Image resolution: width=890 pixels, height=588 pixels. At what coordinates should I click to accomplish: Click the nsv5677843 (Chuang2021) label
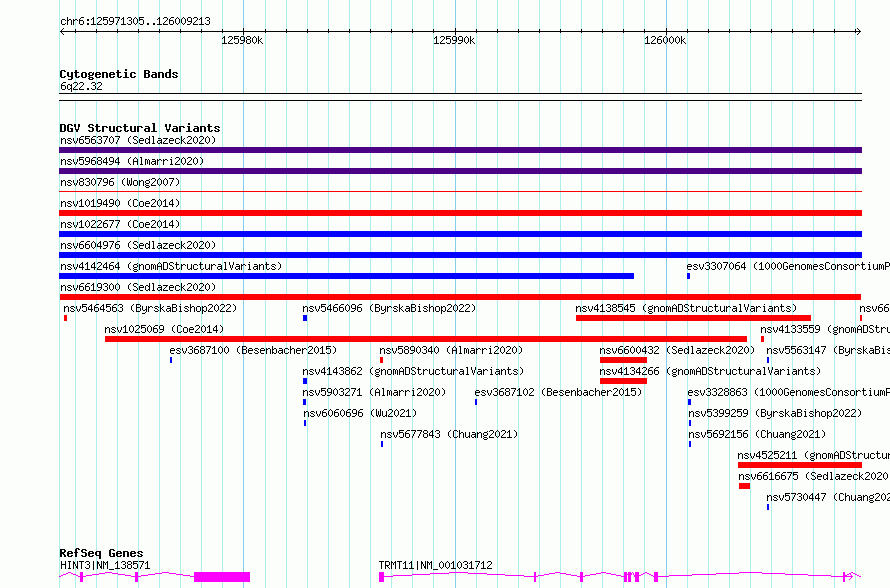pos(449,434)
